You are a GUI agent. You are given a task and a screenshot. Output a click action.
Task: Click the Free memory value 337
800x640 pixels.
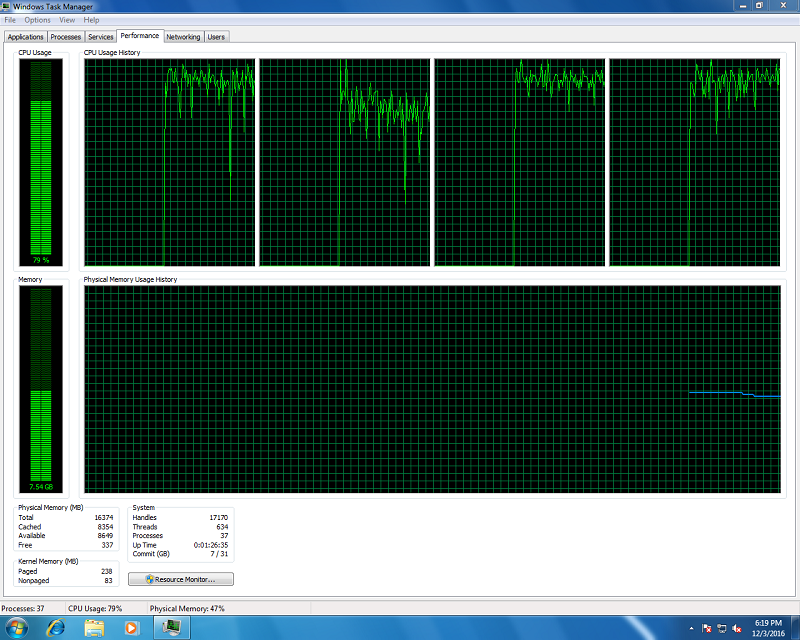(x=107, y=545)
